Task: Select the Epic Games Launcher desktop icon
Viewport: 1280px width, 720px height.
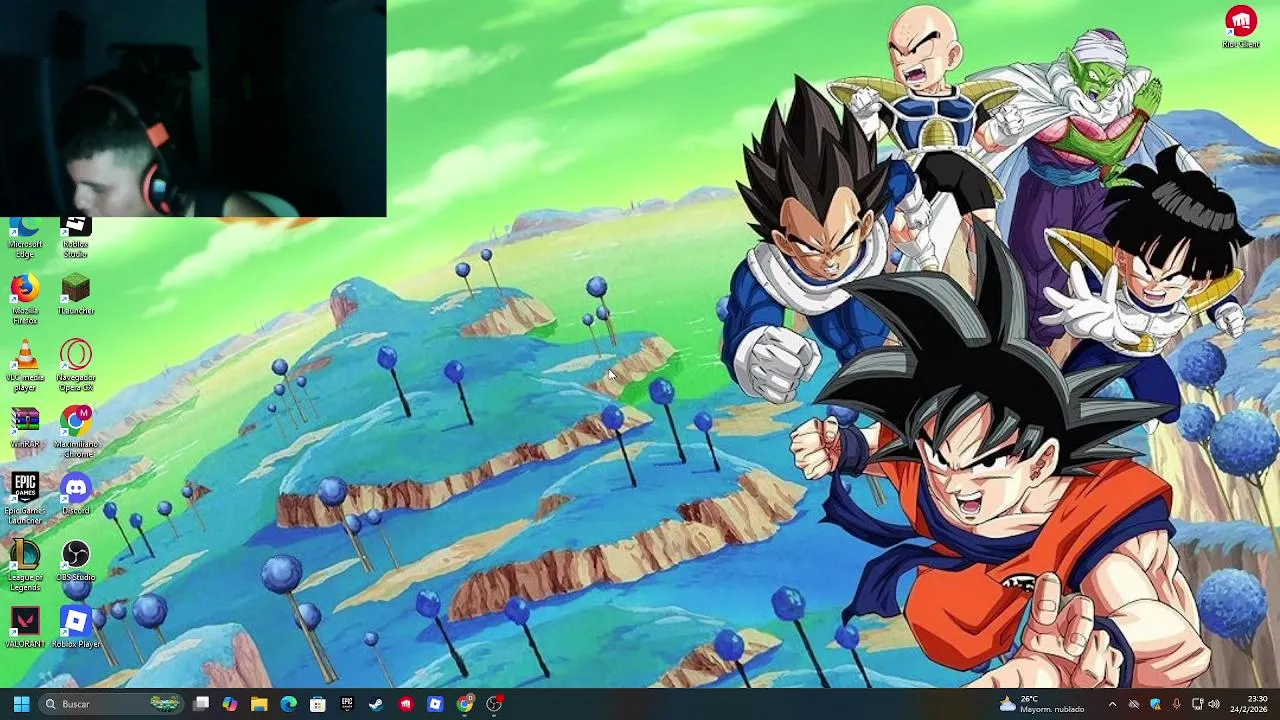Action: click(x=25, y=500)
